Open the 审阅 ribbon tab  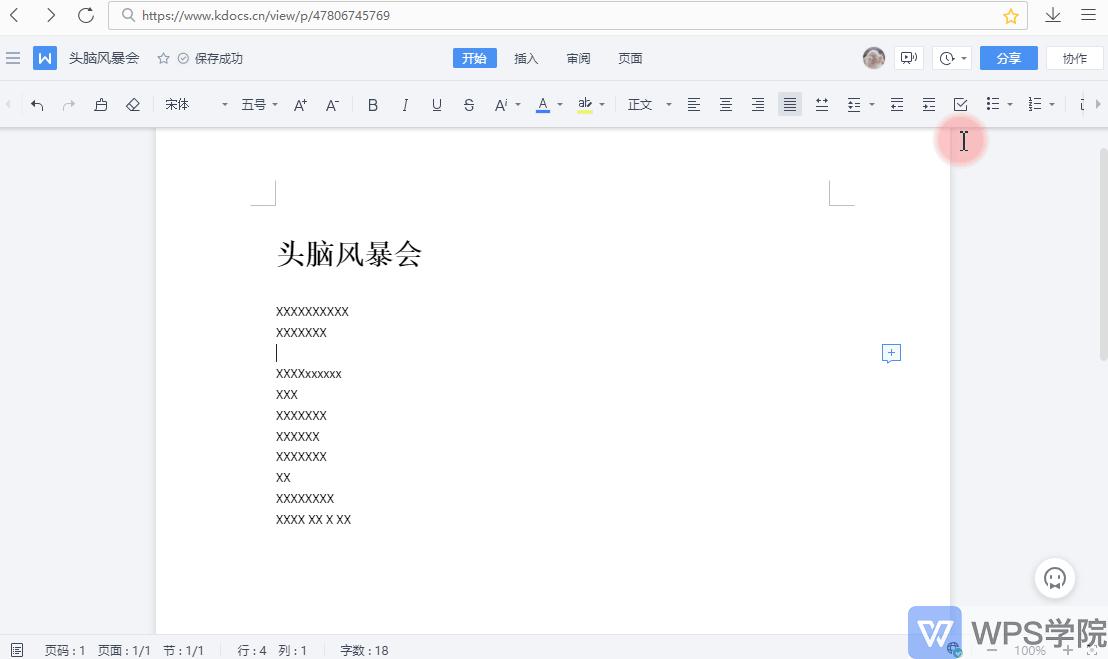point(578,58)
